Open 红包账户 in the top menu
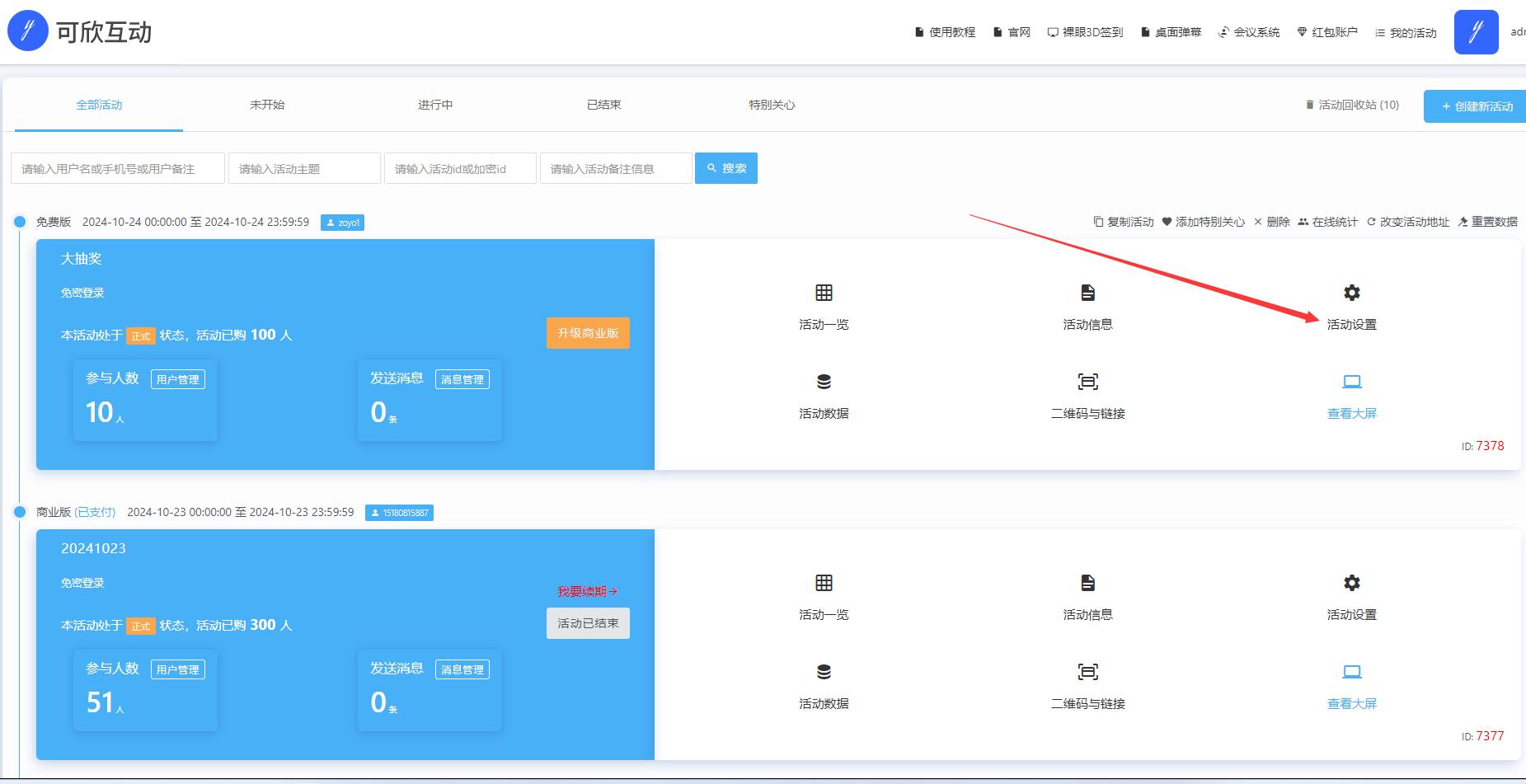Screen dimensions: 1526x784 tap(1327, 32)
